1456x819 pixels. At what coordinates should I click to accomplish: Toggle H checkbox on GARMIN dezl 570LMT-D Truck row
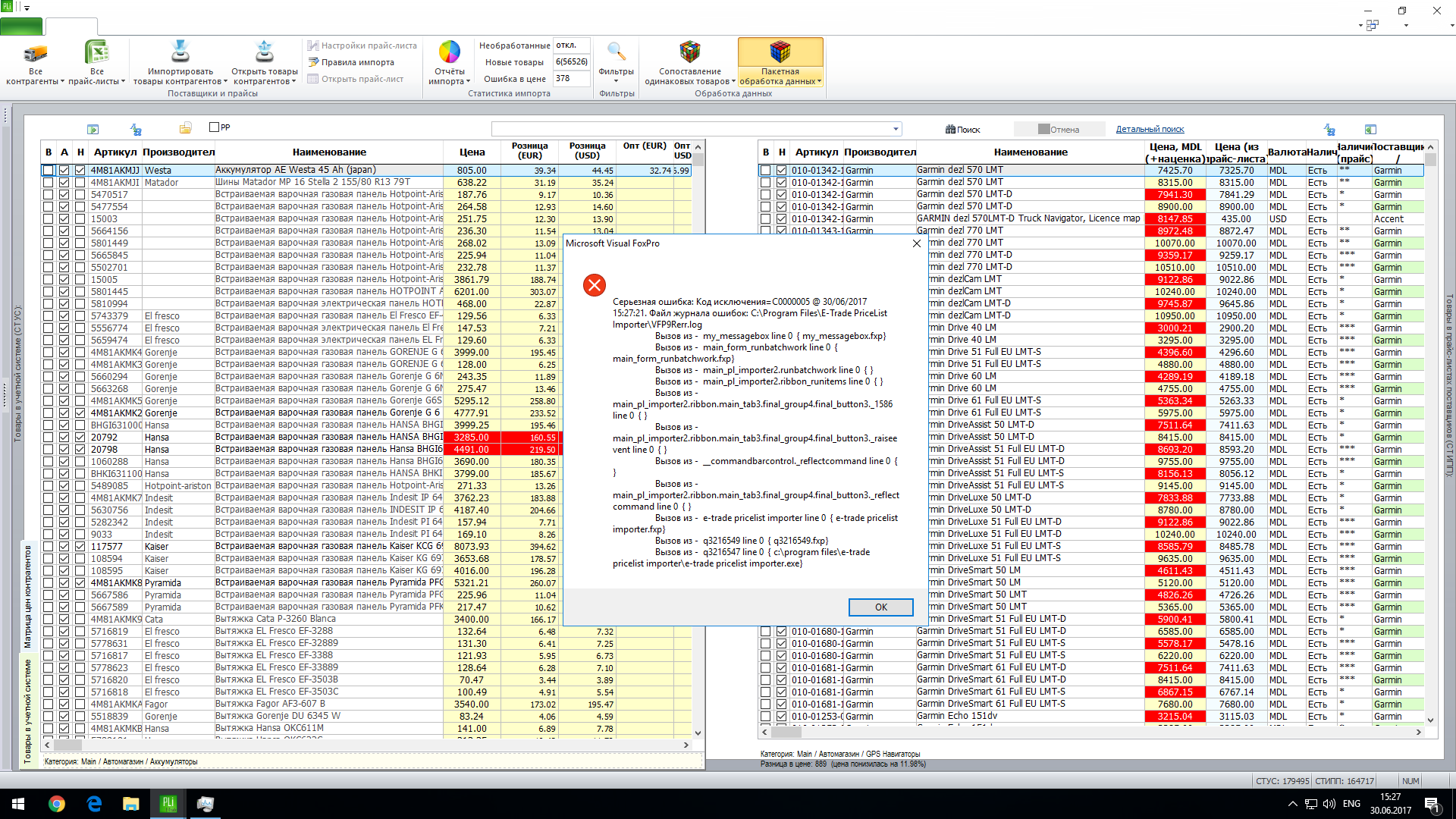[x=782, y=219]
